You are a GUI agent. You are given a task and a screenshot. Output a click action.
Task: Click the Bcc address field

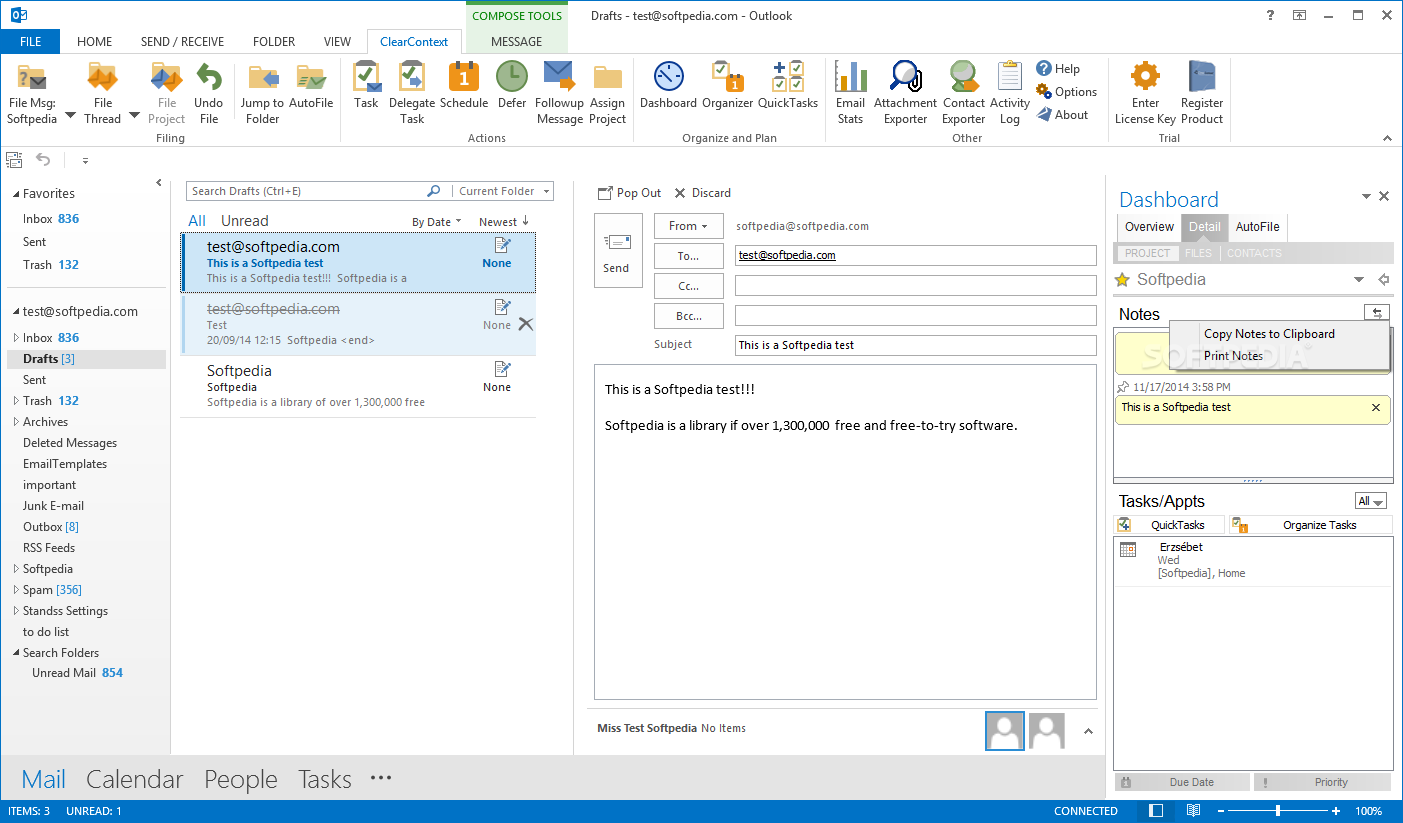coord(915,316)
